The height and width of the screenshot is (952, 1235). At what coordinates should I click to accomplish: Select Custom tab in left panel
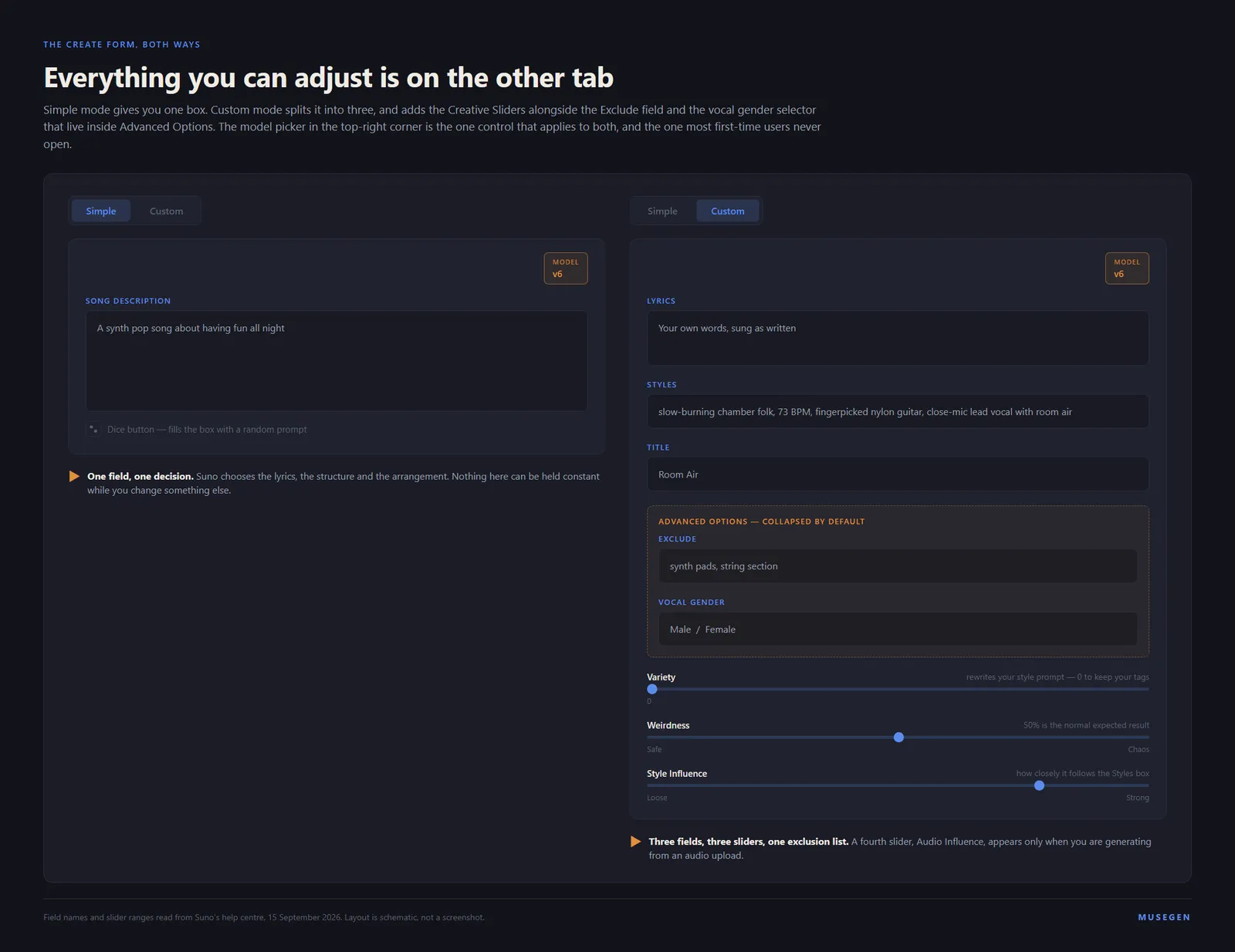[x=166, y=211]
